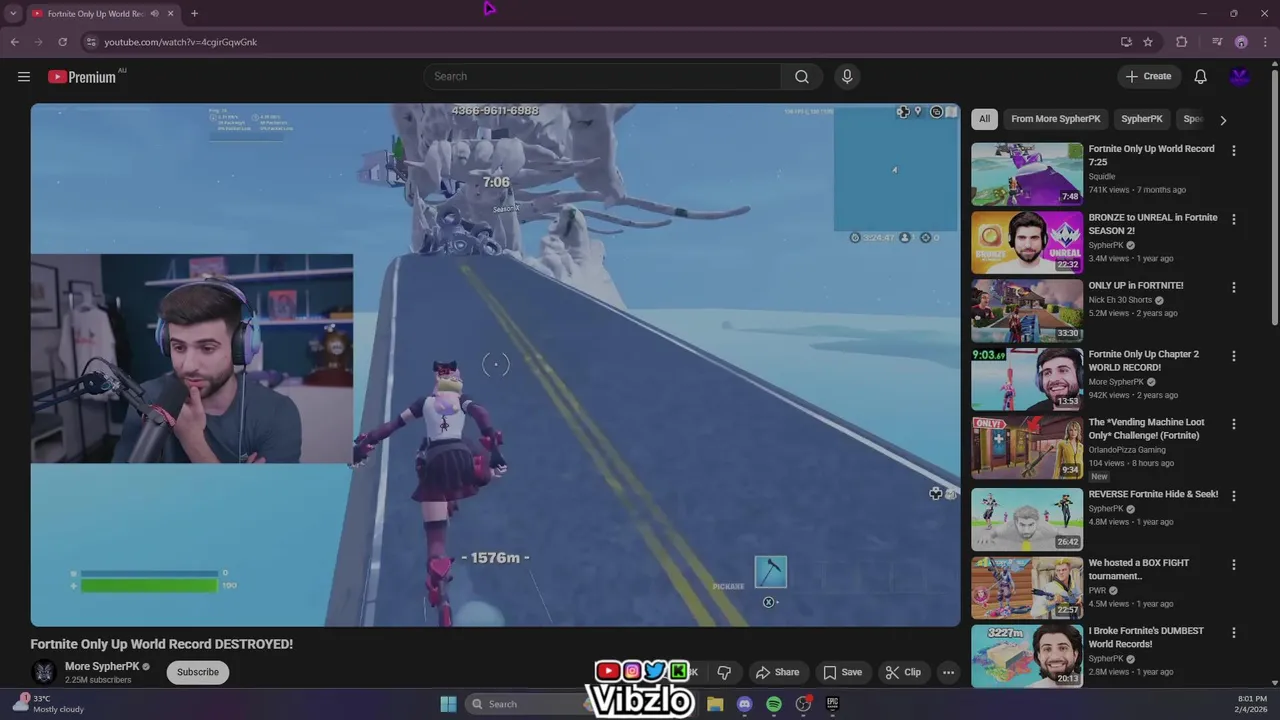
Task: Close the Fortnite Only Up tab
Action: (170, 13)
